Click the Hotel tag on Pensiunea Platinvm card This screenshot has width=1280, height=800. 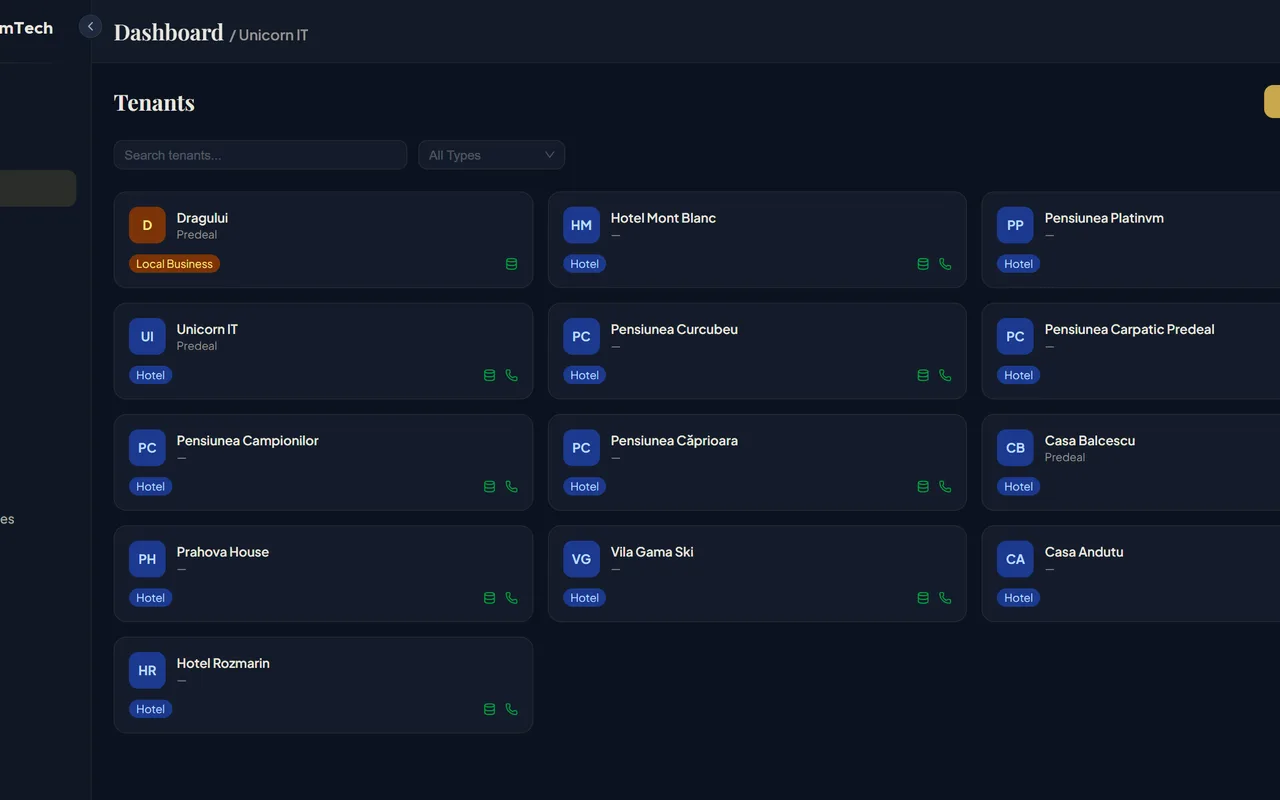click(x=1018, y=264)
